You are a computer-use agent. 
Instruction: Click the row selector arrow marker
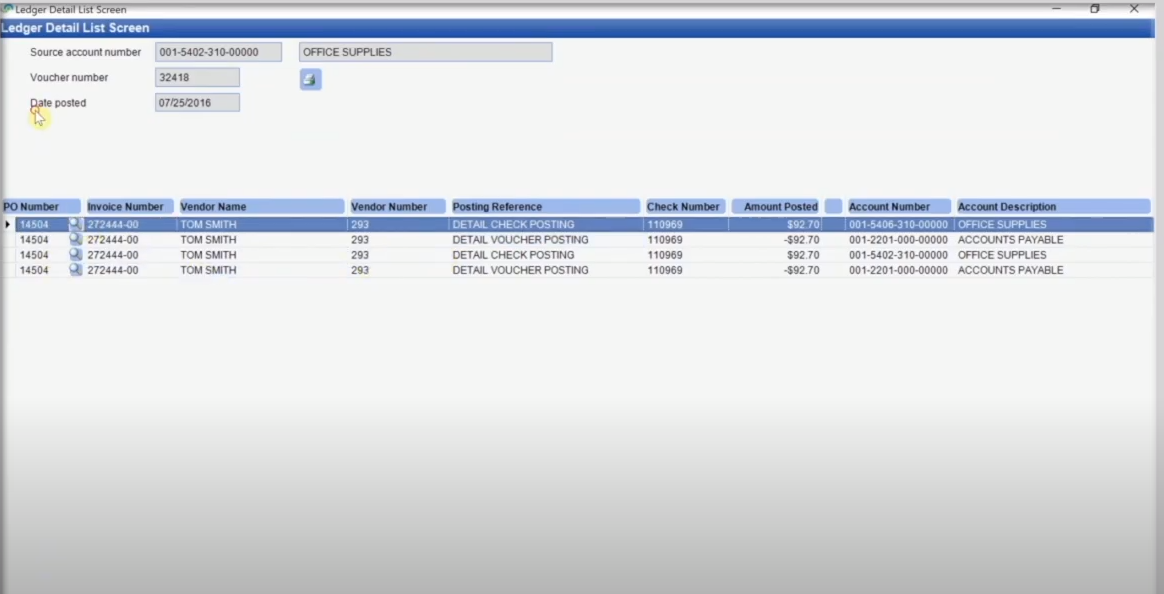(x=7, y=224)
